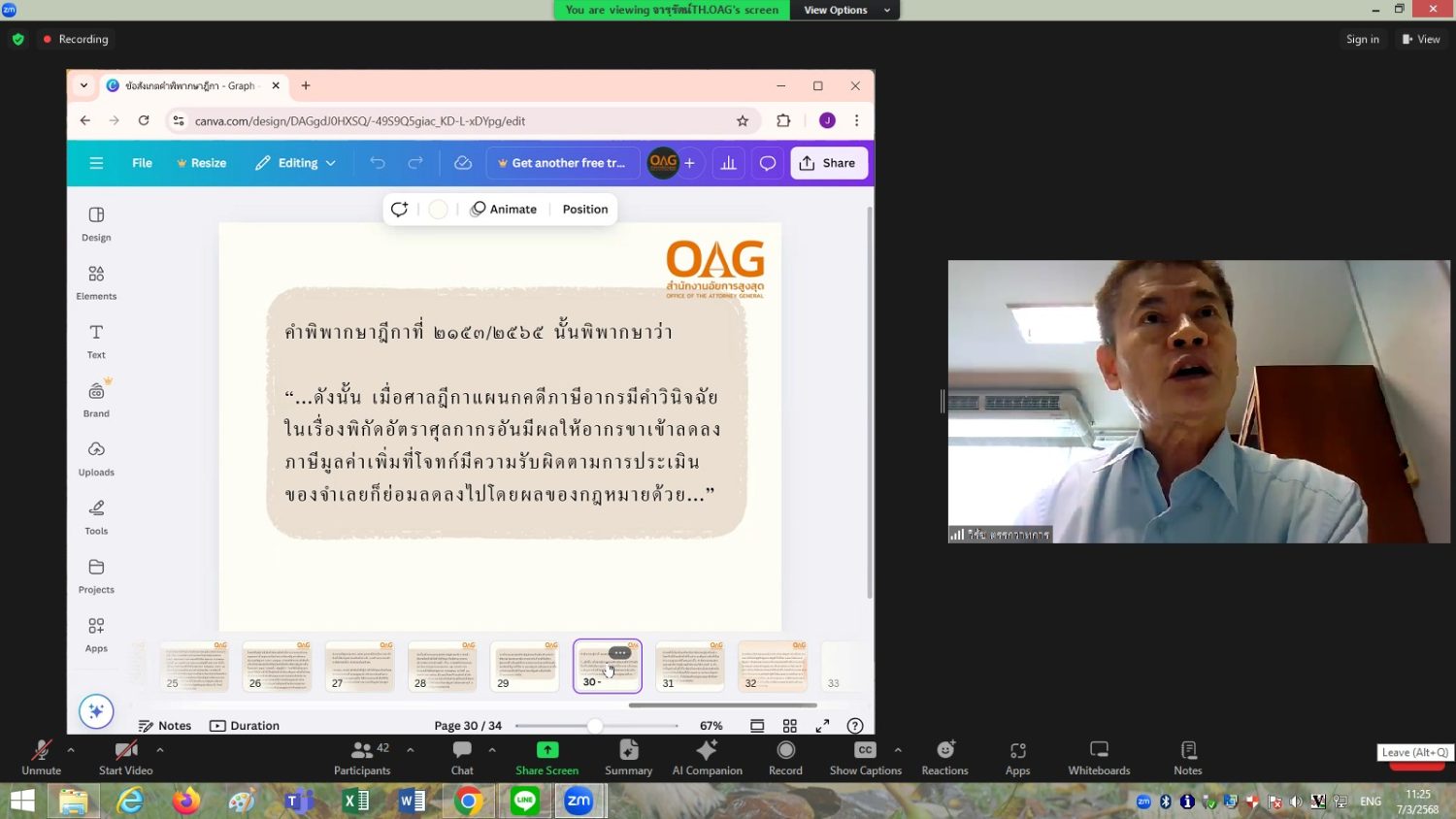
Task: Open the Zoom Chat panel
Action: (462, 757)
